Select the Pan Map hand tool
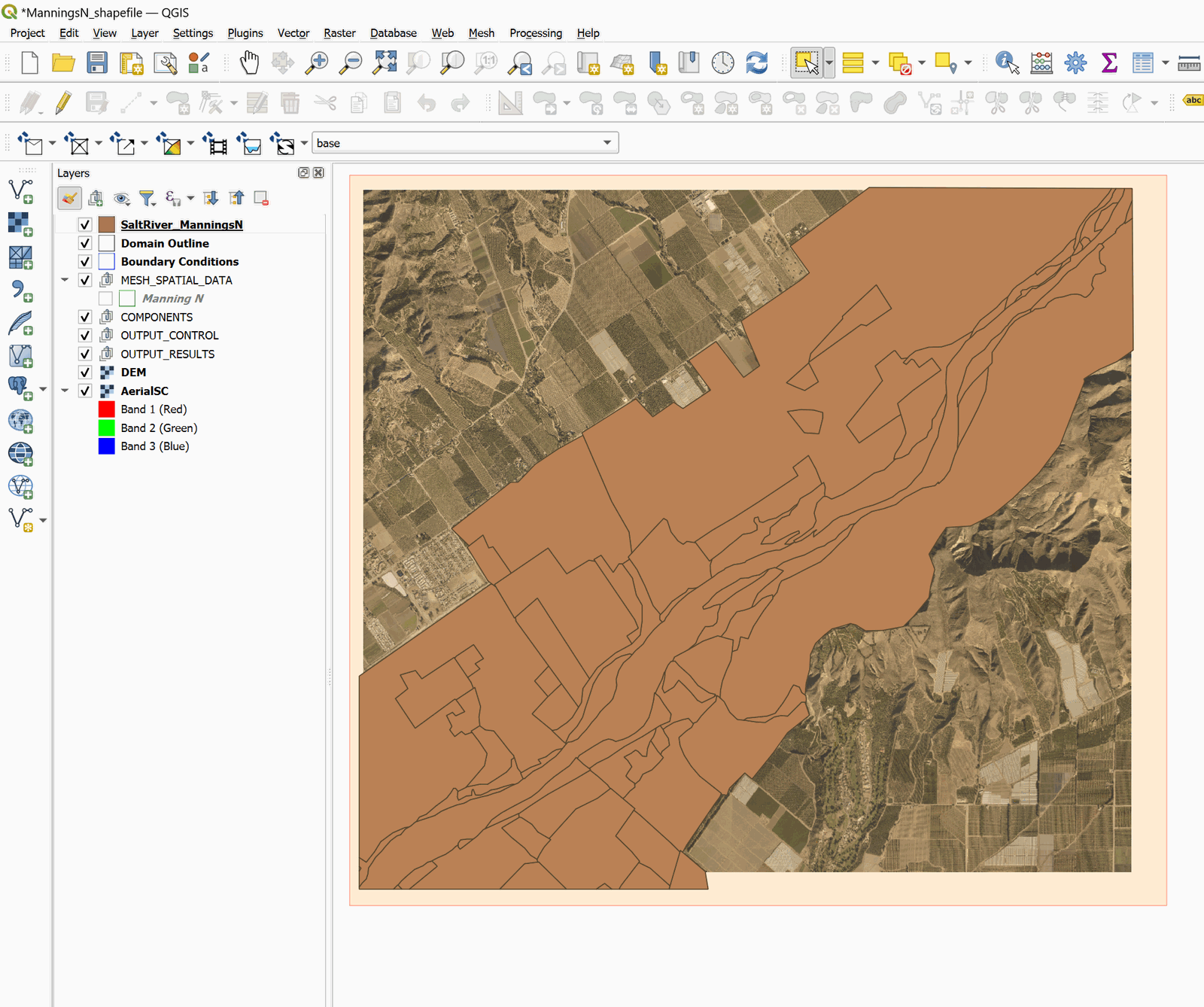Image resolution: width=1204 pixels, height=1007 pixels. tap(249, 62)
